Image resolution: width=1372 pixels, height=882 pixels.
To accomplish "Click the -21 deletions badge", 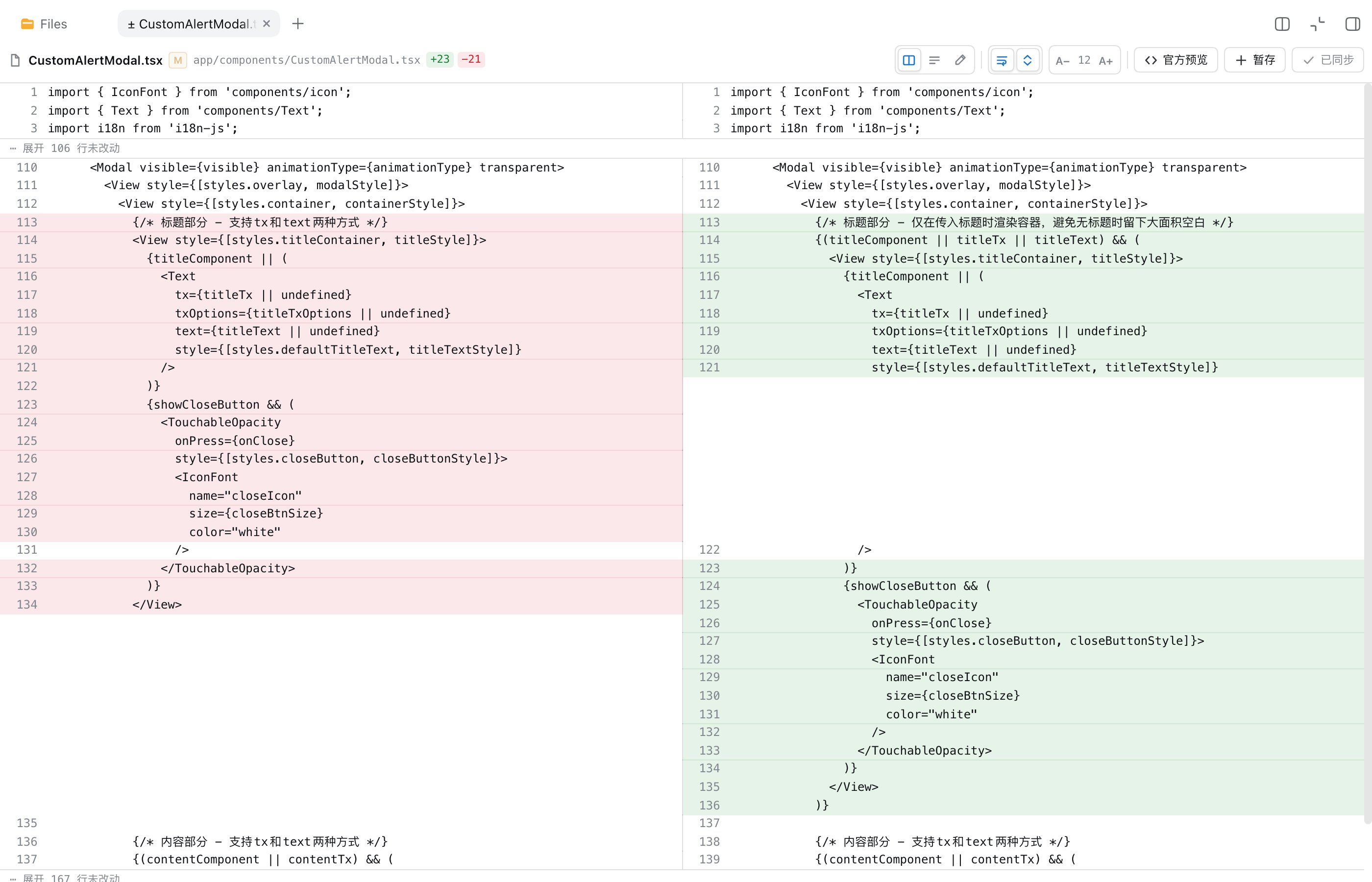I will (471, 60).
